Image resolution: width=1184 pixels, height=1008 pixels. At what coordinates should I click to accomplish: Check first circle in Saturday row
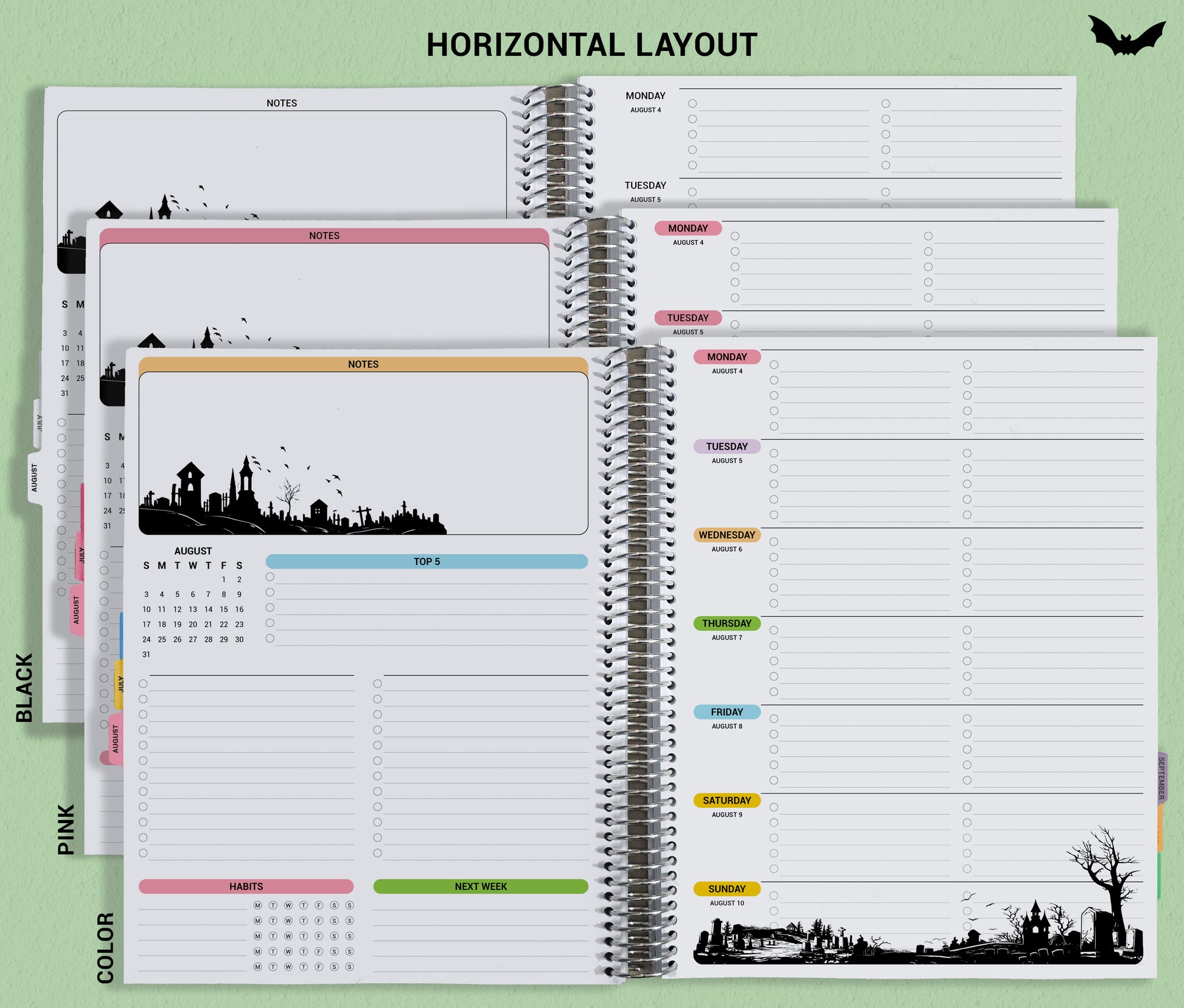(774, 807)
